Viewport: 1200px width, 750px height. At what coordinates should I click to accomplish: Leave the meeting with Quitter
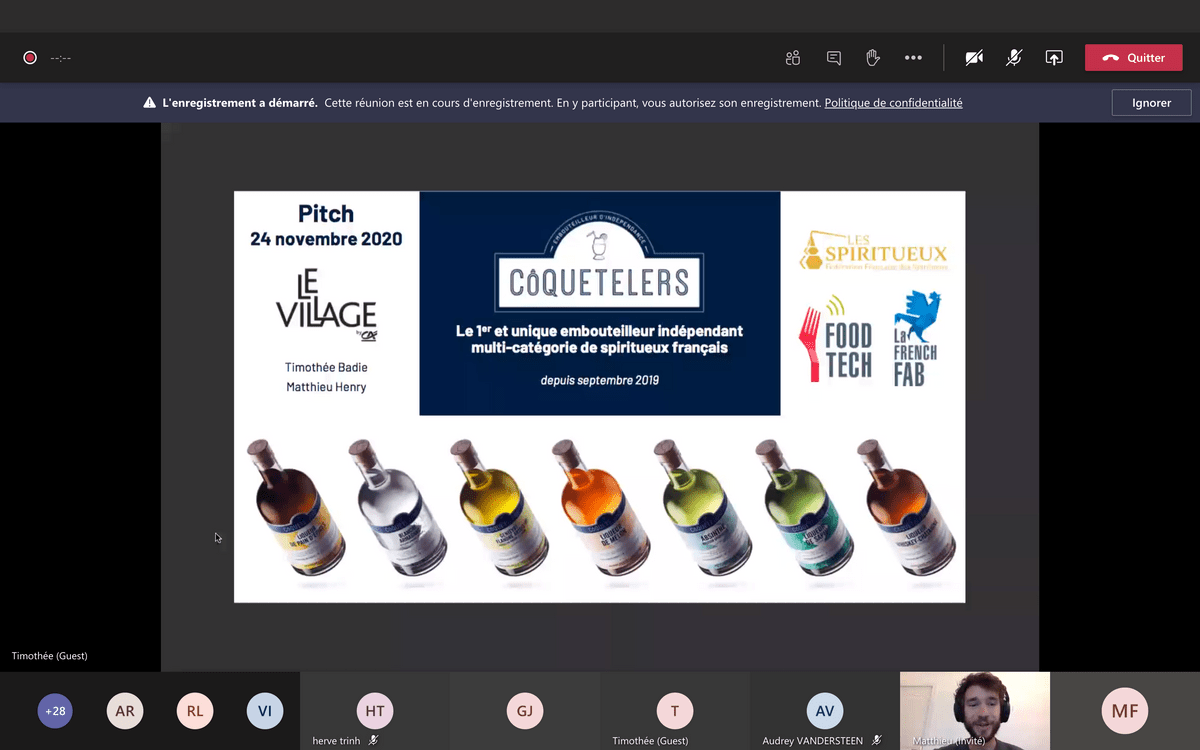[1133, 58]
